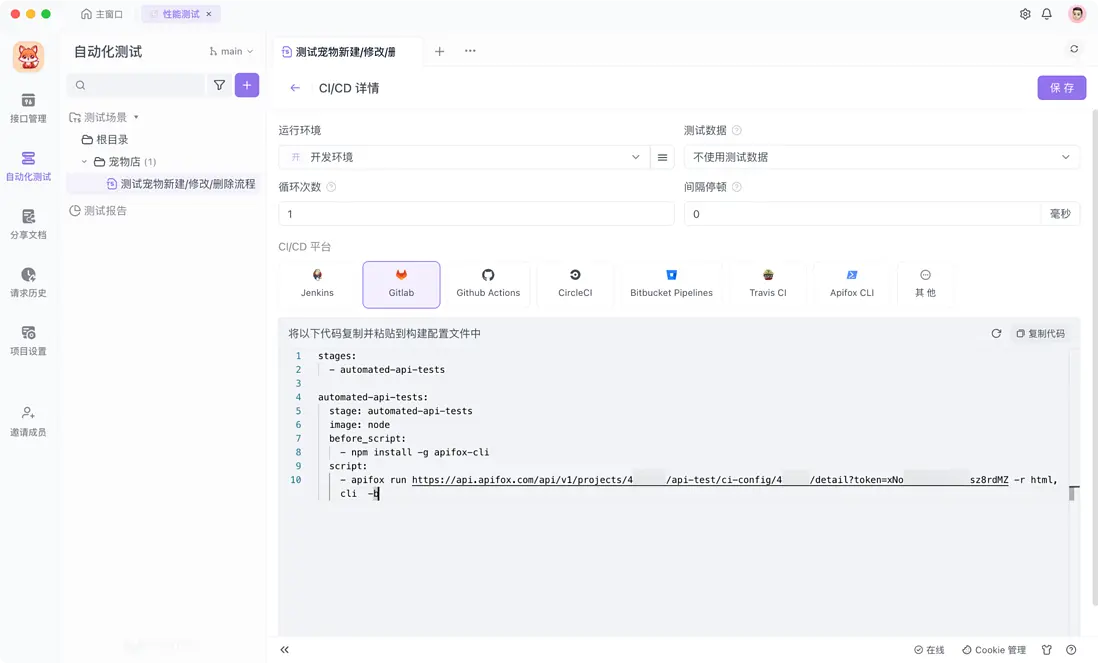Open 邀请成员 in the sidebar
The image size is (1098, 663).
(28, 421)
